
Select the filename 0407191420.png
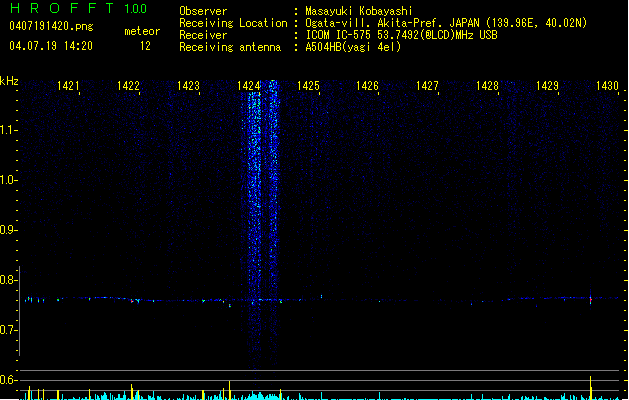[x=51, y=26]
